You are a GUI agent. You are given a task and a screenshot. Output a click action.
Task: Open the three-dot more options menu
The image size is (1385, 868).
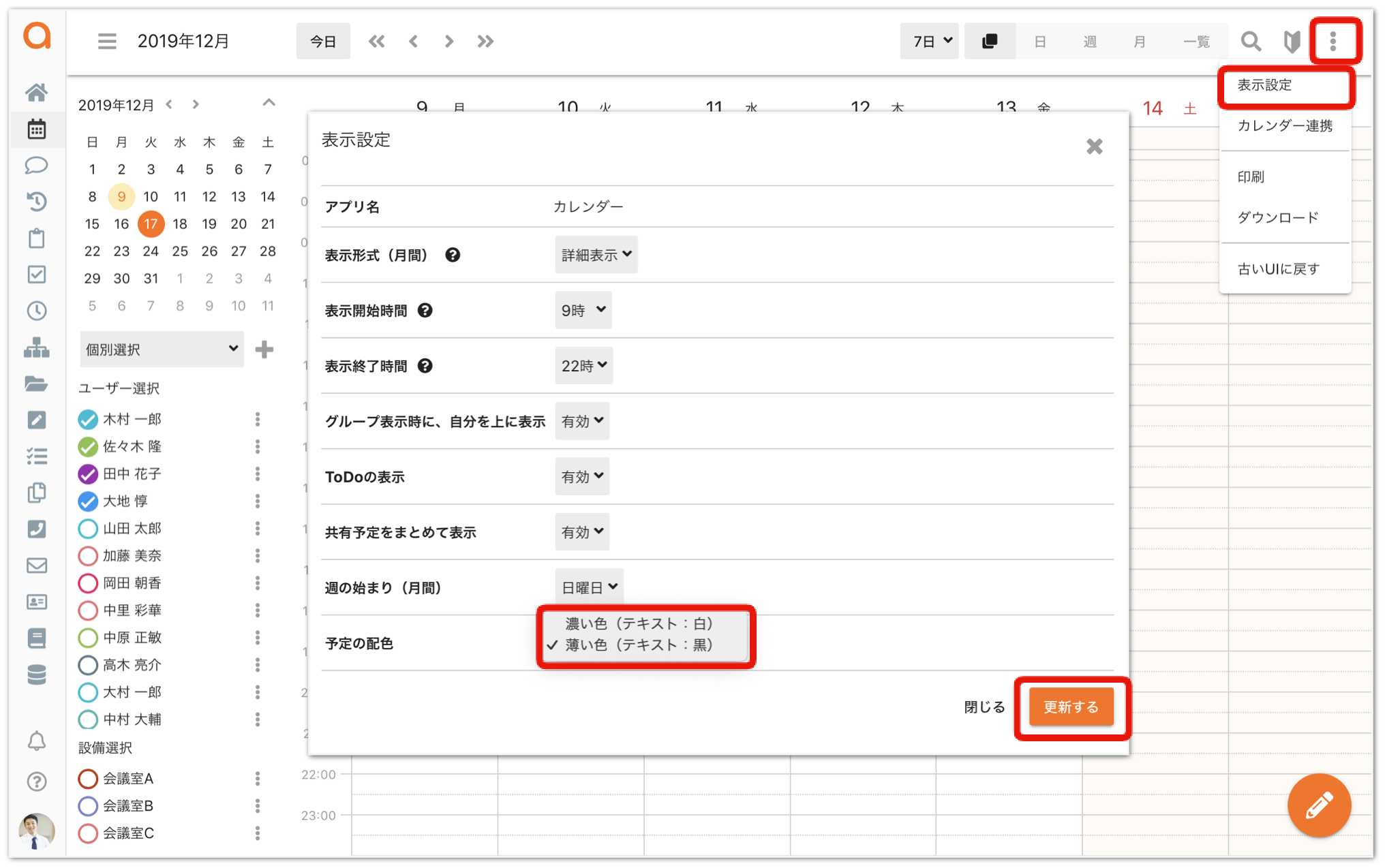click(1333, 41)
